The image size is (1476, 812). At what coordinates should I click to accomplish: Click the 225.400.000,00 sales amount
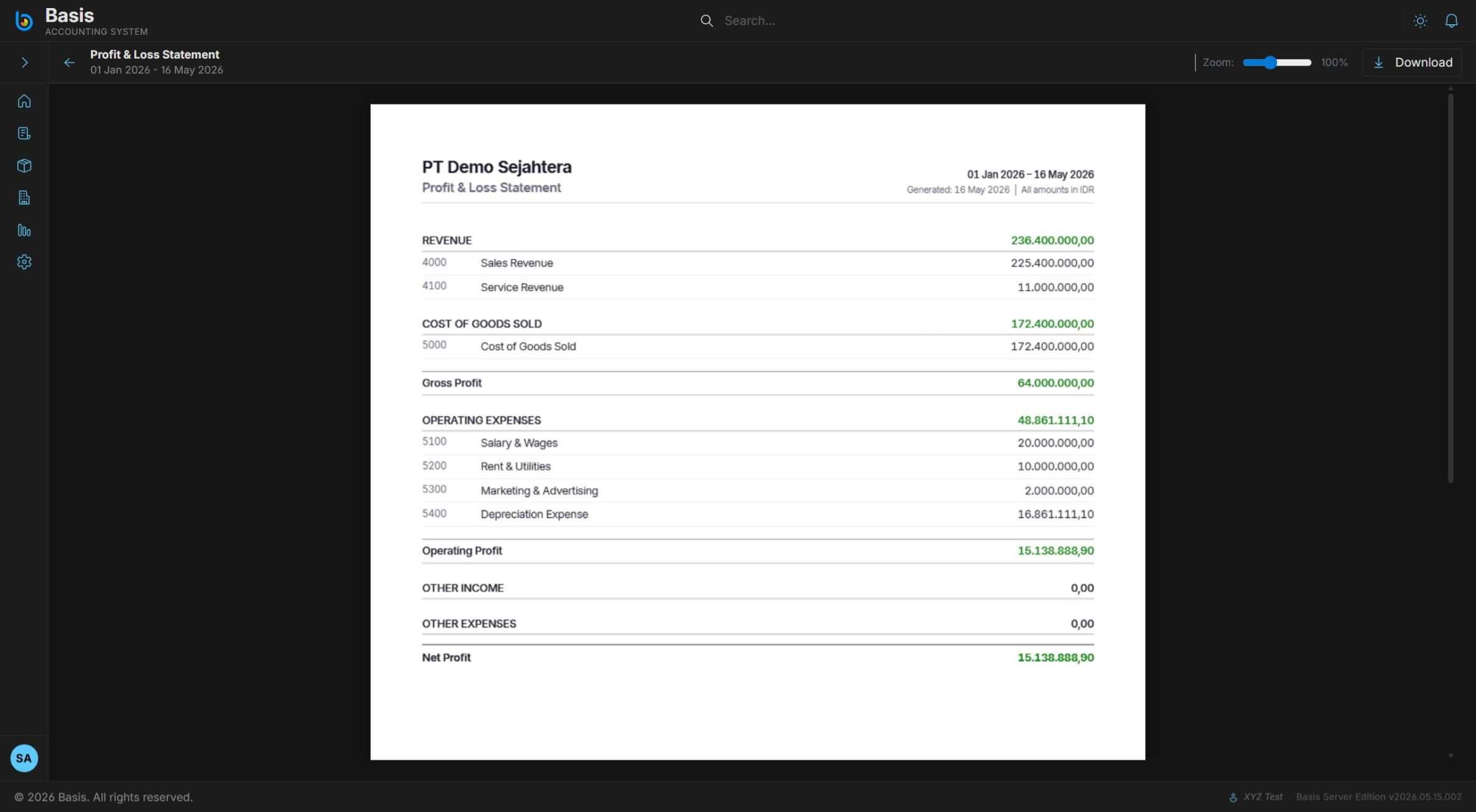click(1052, 263)
